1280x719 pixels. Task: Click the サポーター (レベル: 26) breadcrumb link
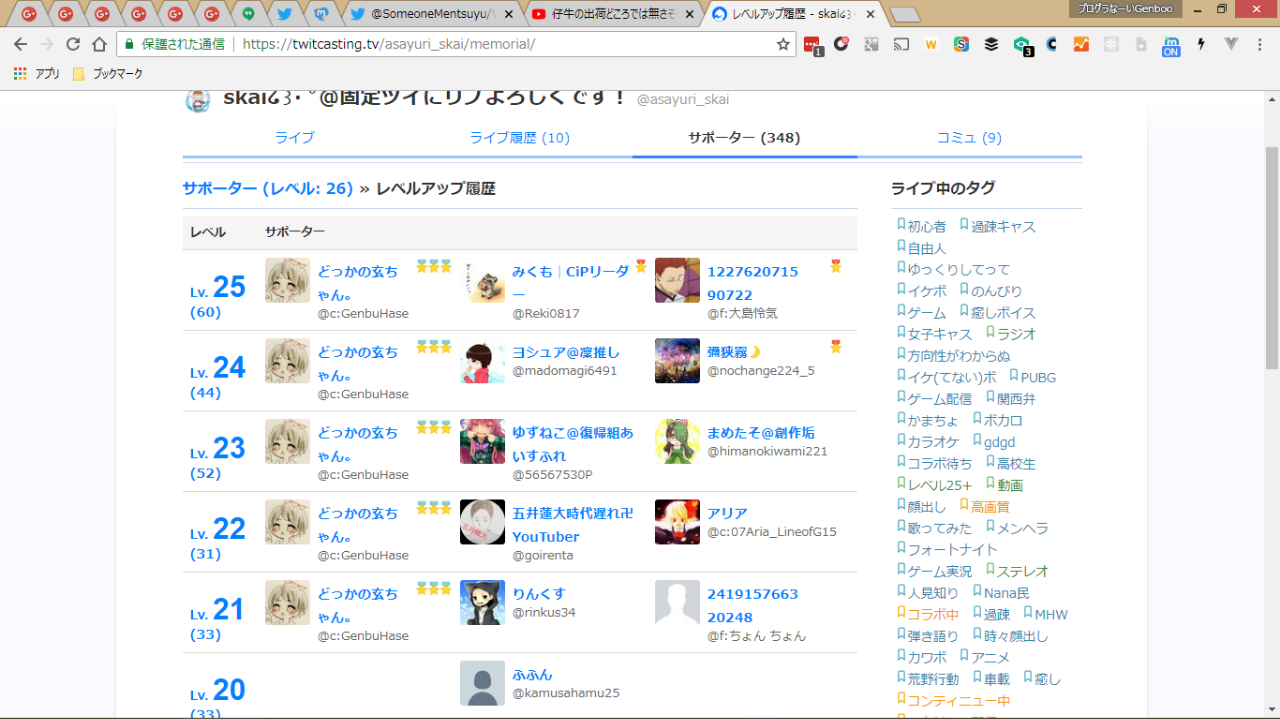pos(268,188)
